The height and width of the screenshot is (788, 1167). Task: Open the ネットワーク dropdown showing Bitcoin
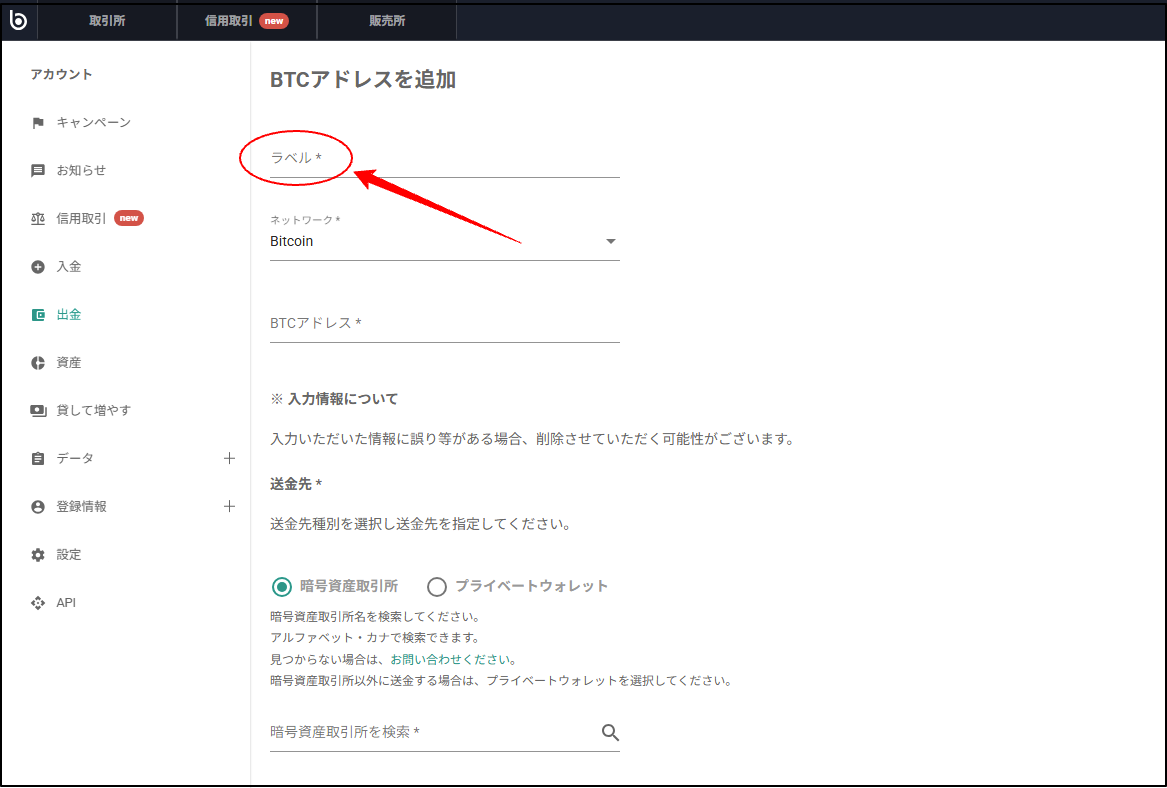coord(610,241)
